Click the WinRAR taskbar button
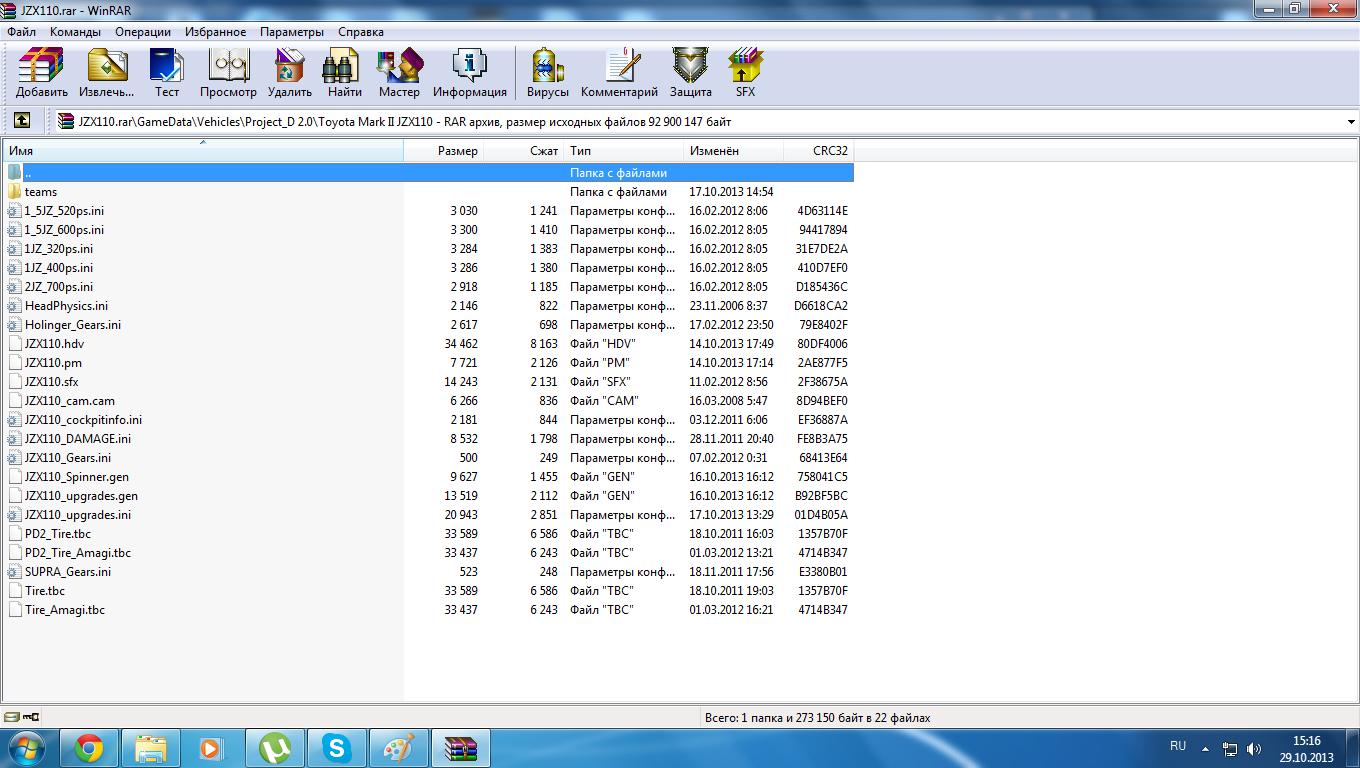This screenshot has height=768, width=1360. 461,748
